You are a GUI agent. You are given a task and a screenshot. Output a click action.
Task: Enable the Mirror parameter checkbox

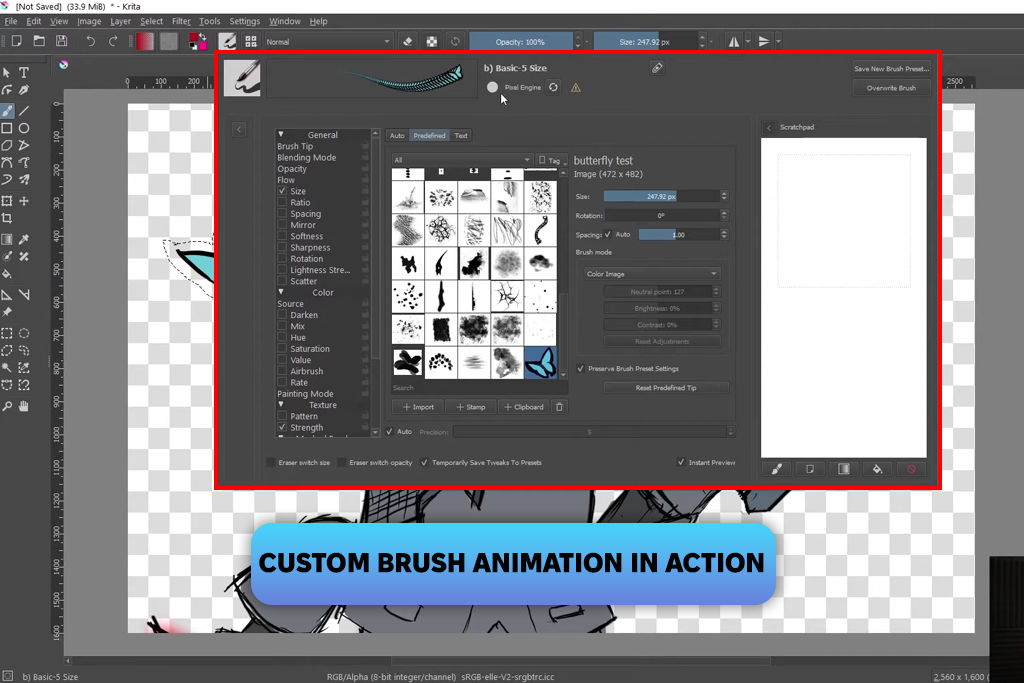pos(282,225)
